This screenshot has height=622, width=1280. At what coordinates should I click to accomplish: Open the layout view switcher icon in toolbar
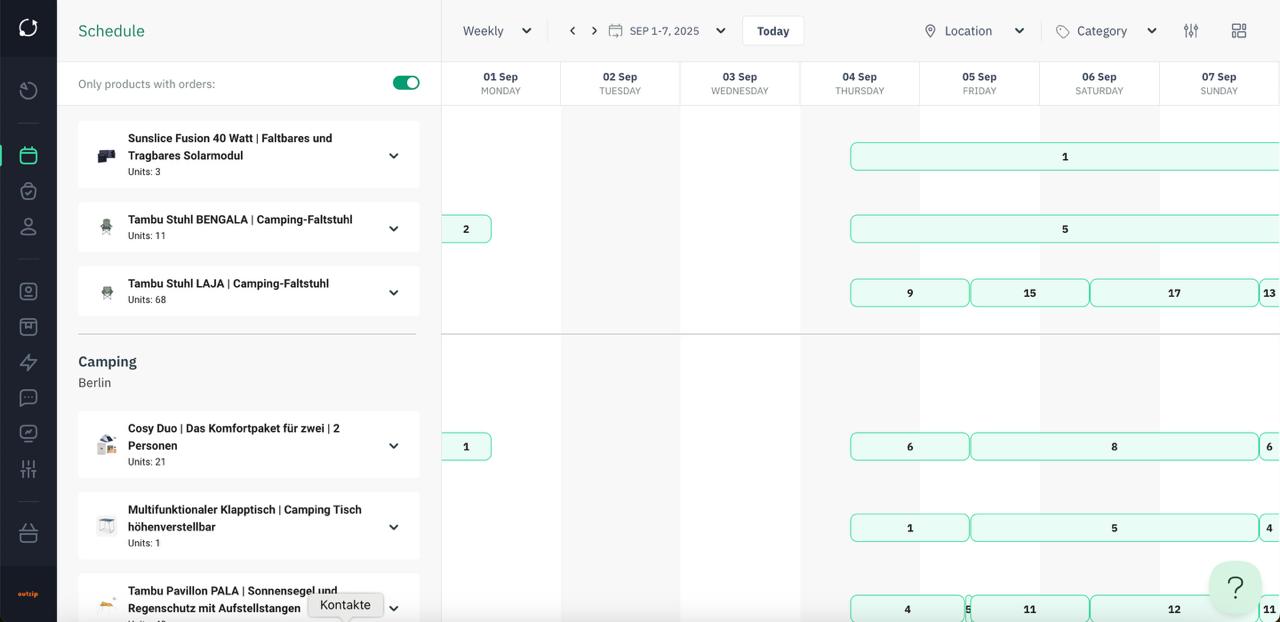click(x=1239, y=30)
